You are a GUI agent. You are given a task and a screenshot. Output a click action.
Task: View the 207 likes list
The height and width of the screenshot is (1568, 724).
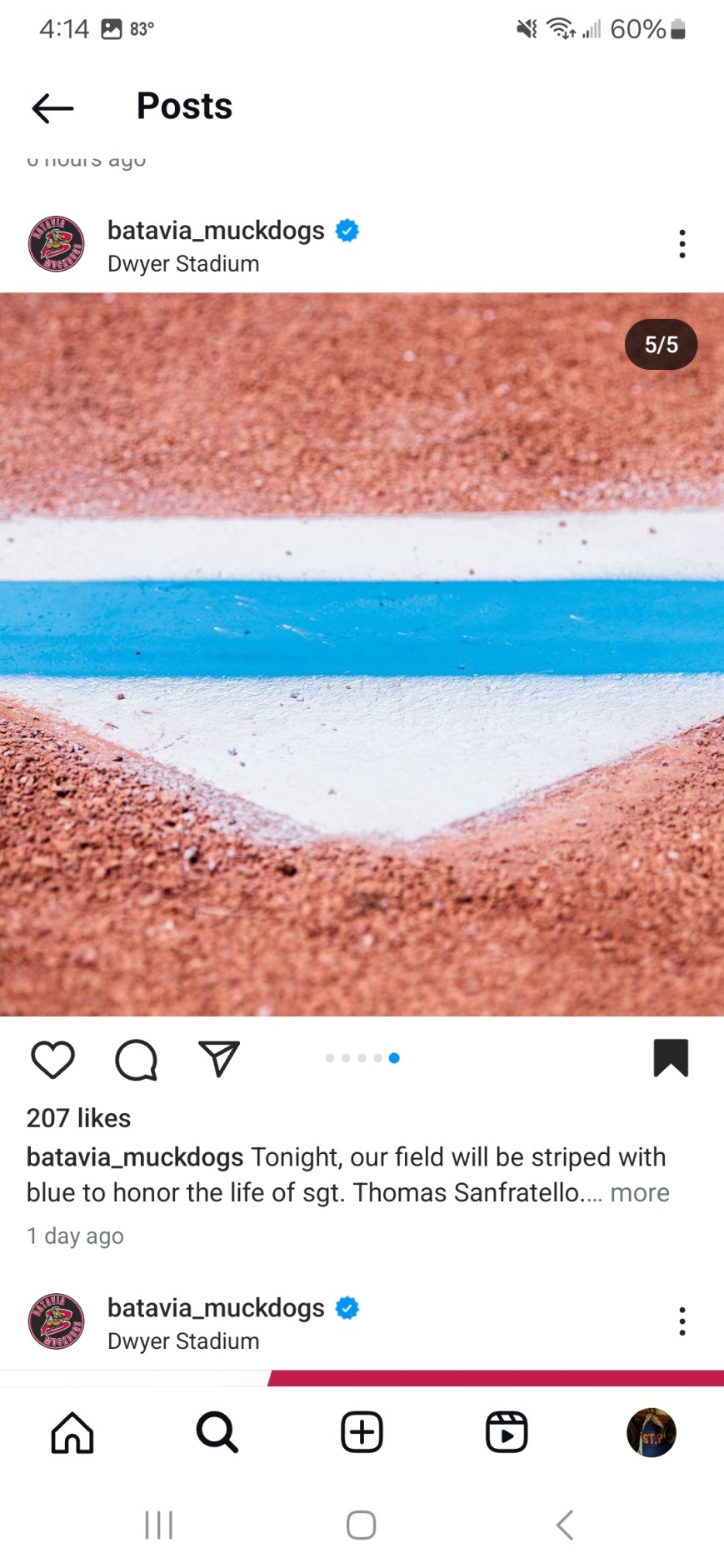(x=79, y=1118)
